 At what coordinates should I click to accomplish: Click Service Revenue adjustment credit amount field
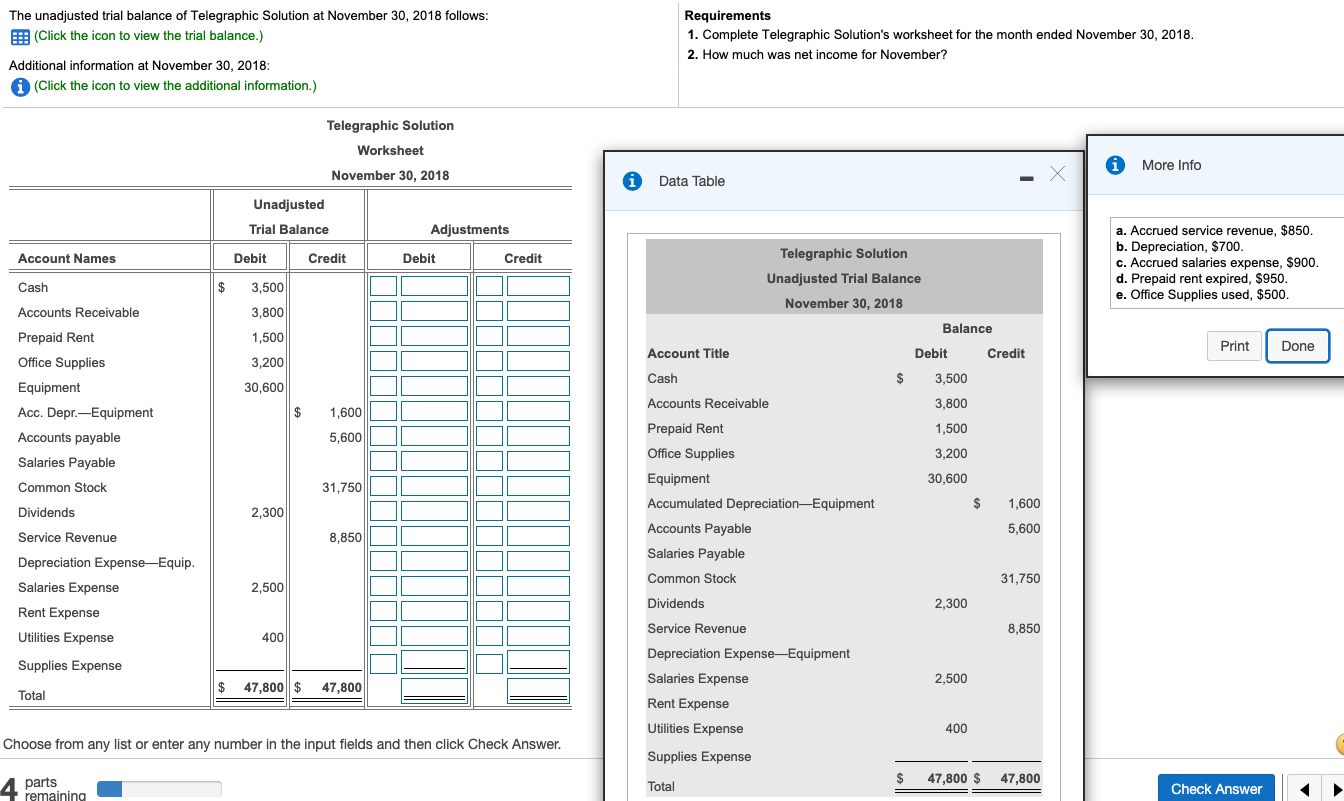pos(538,537)
